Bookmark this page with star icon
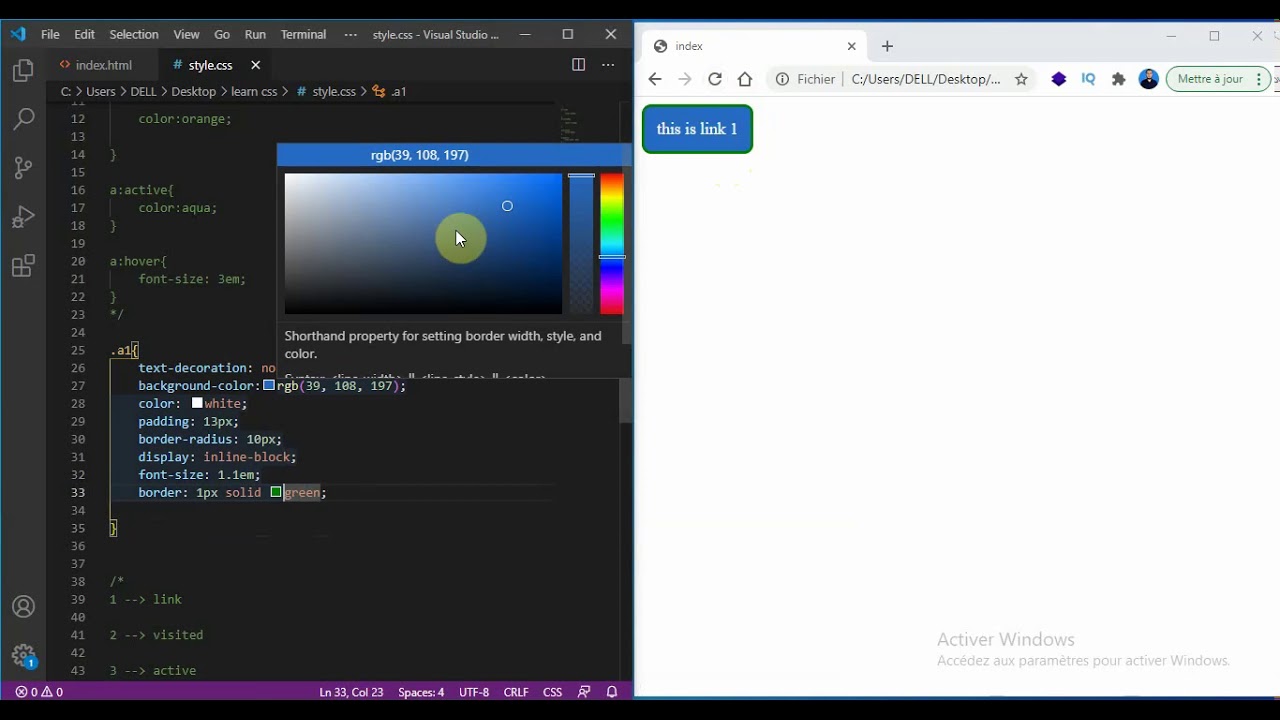The height and width of the screenshot is (720, 1280). click(x=1021, y=79)
